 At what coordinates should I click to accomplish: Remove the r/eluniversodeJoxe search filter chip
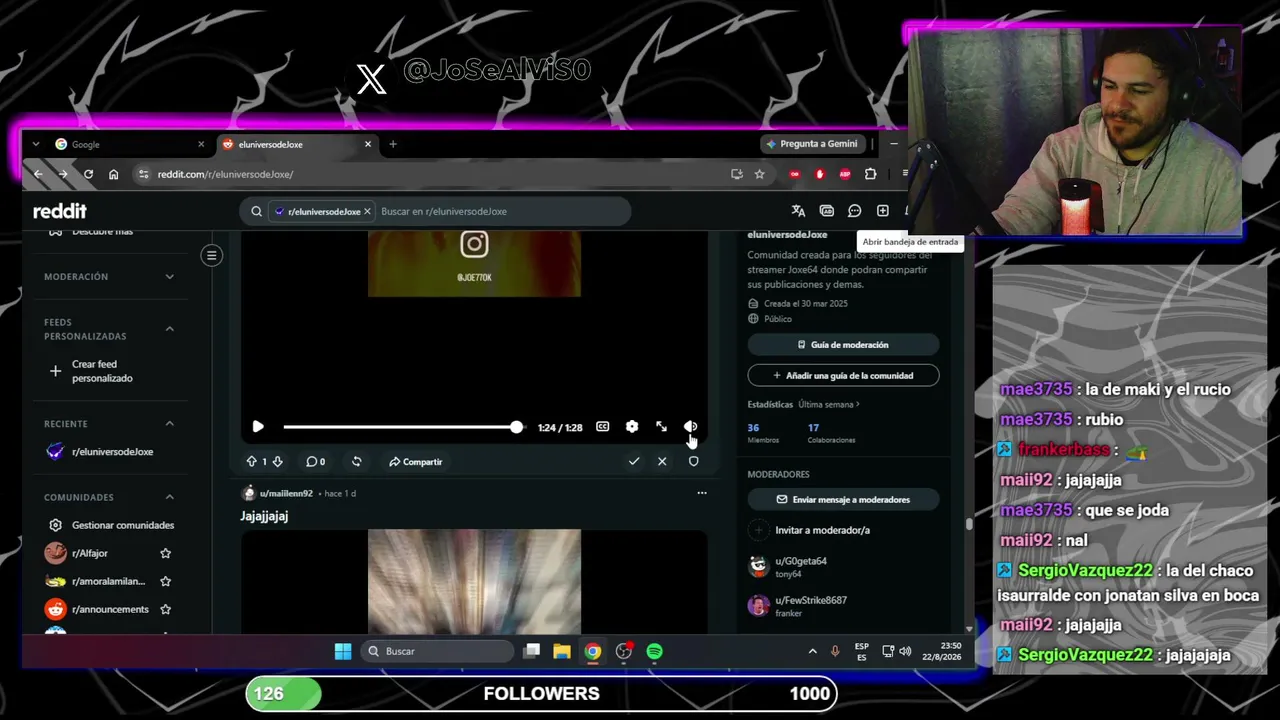(367, 212)
